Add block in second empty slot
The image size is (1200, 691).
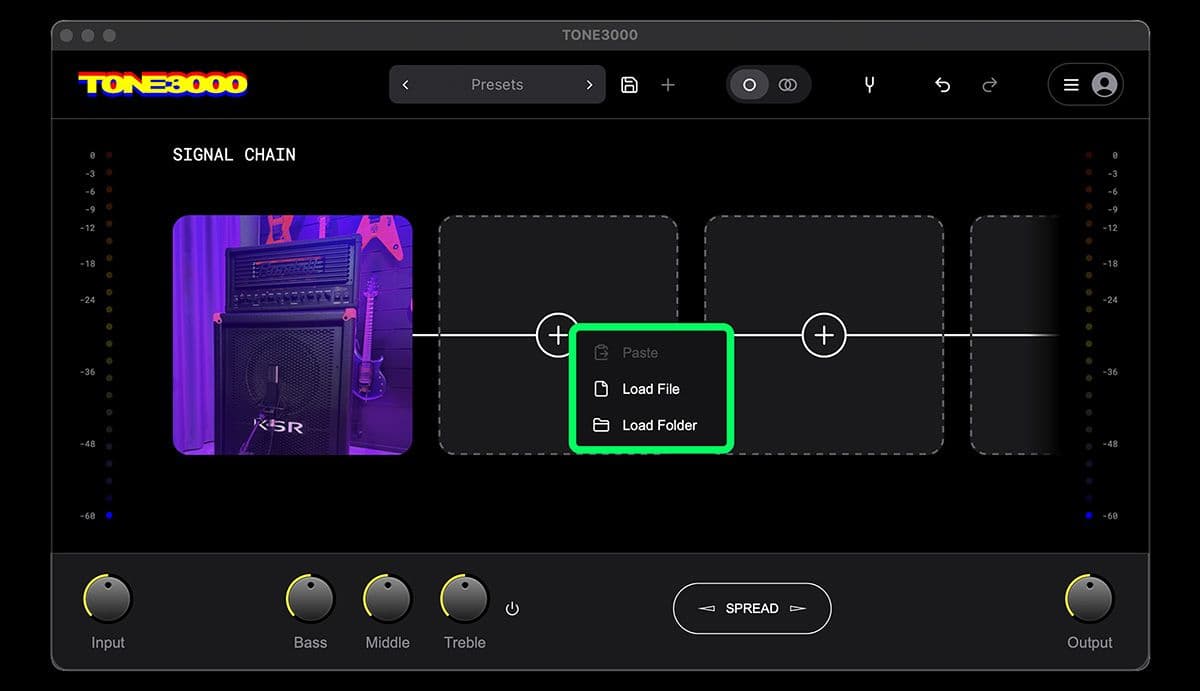(x=824, y=335)
